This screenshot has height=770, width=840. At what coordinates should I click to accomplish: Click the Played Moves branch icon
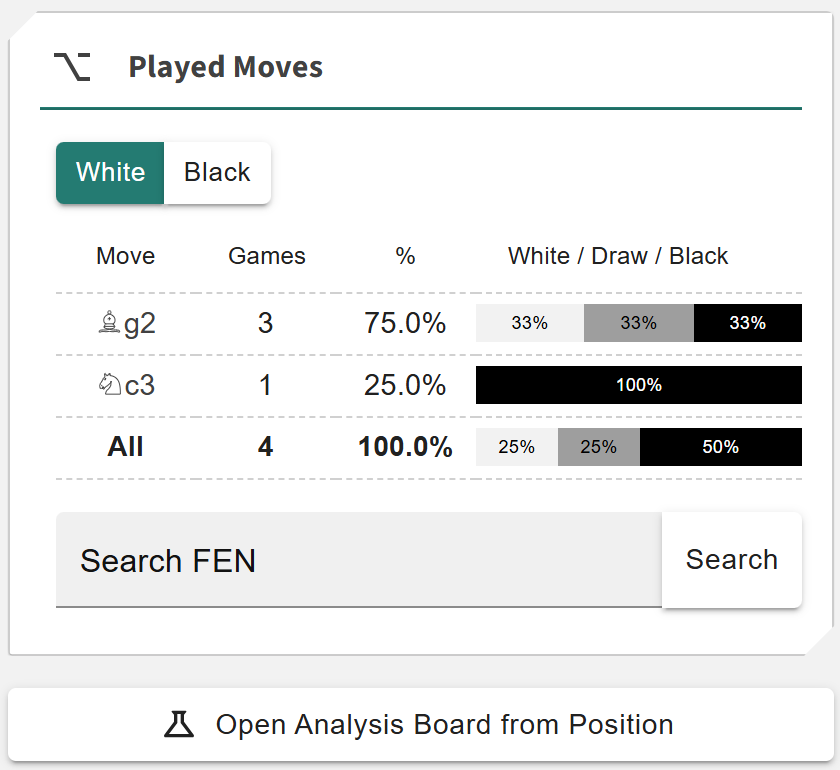72,67
